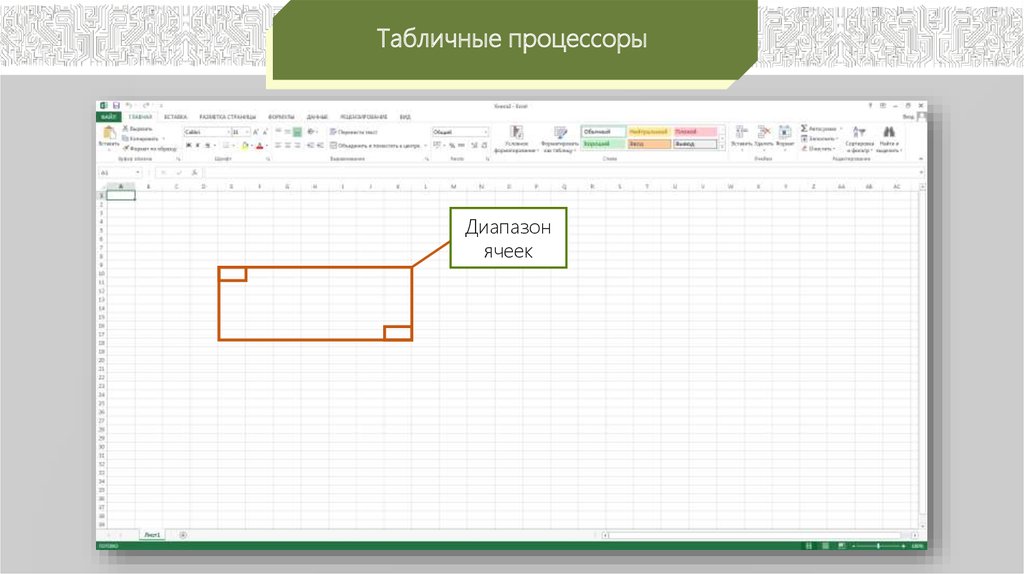This screenshot has height=574, width=1024.
Task: Switch to the РЕЦЕНЗИРОВАНИЕ tab
Action: 364,117
